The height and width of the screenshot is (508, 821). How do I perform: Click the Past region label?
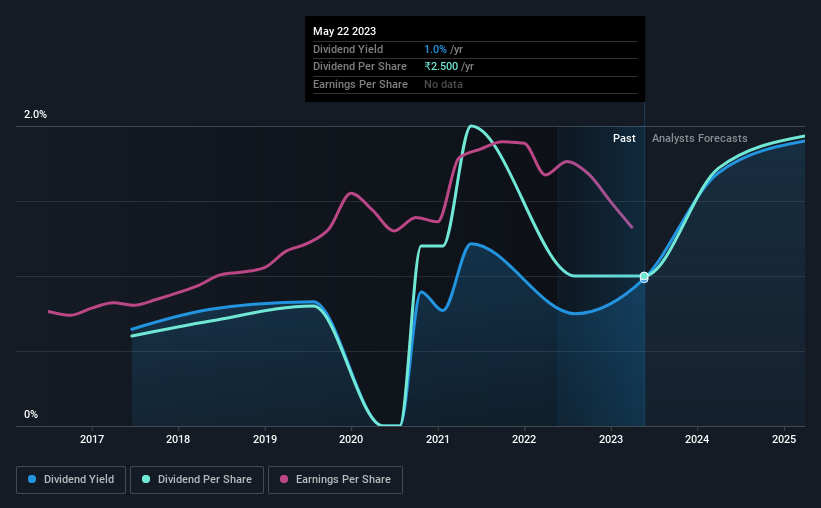tap(624, 138)
